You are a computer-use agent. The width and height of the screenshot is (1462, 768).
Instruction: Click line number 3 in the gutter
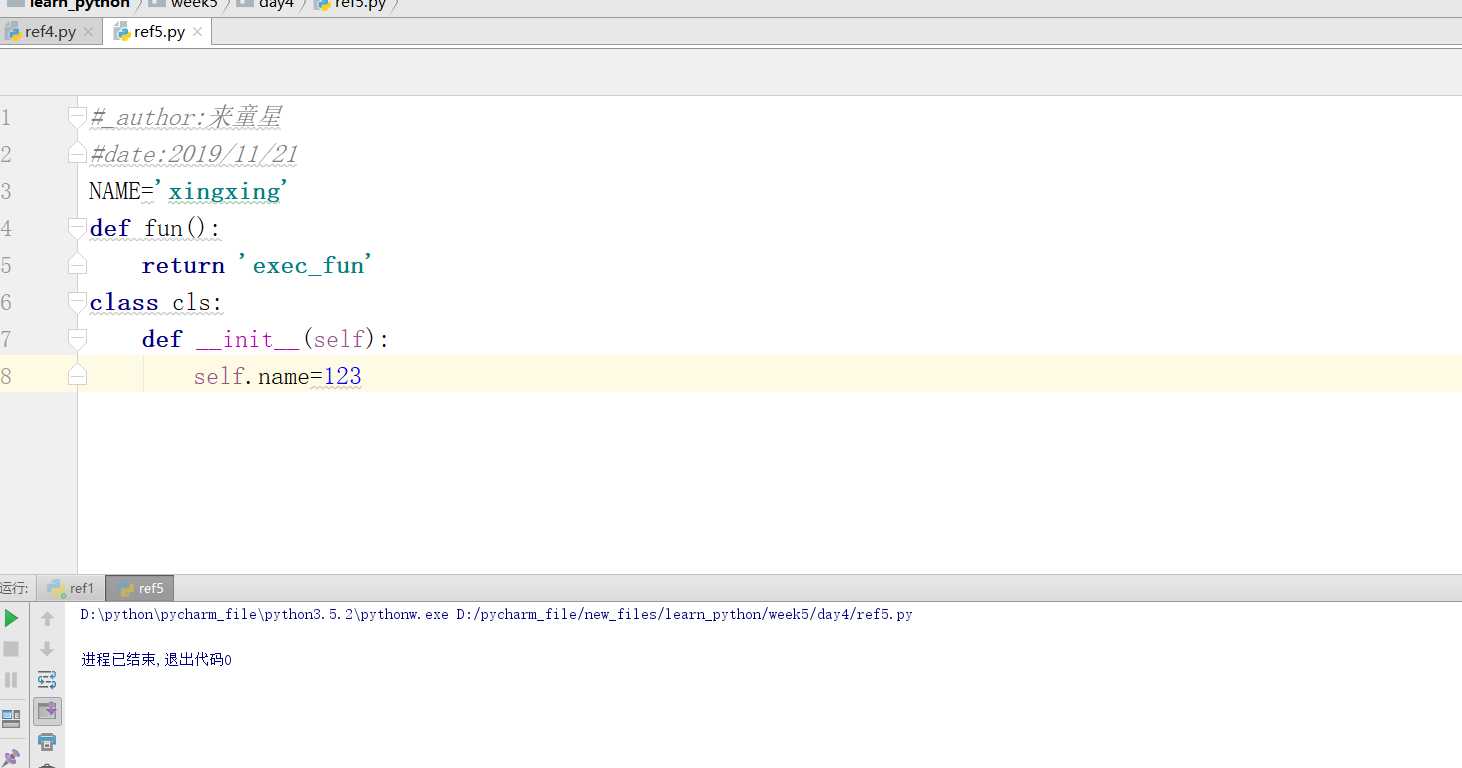[x=6, y=191]
